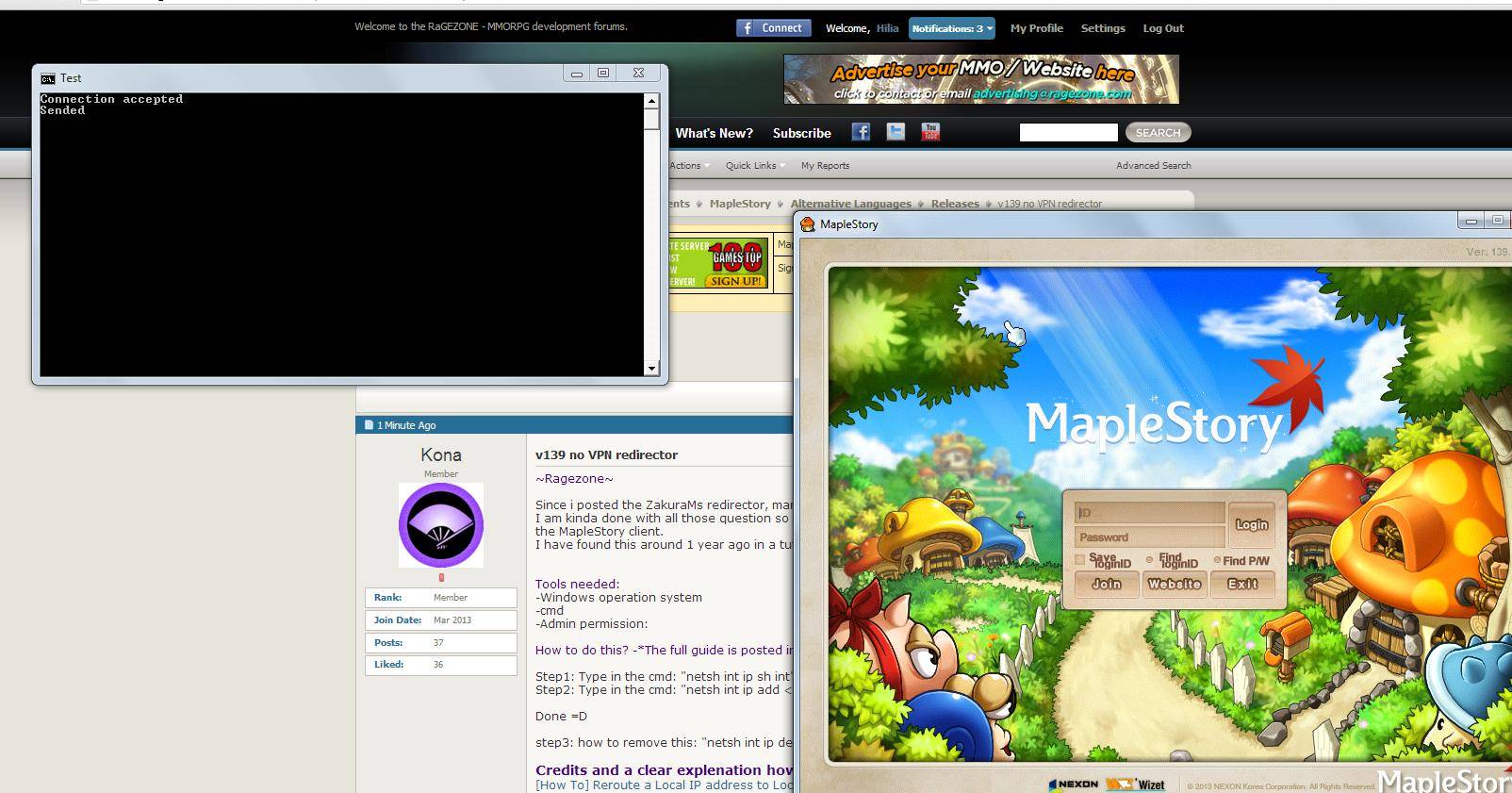The image size is (1512, 793).
Task: Minimize the Test console window
Action: point(577,74)
